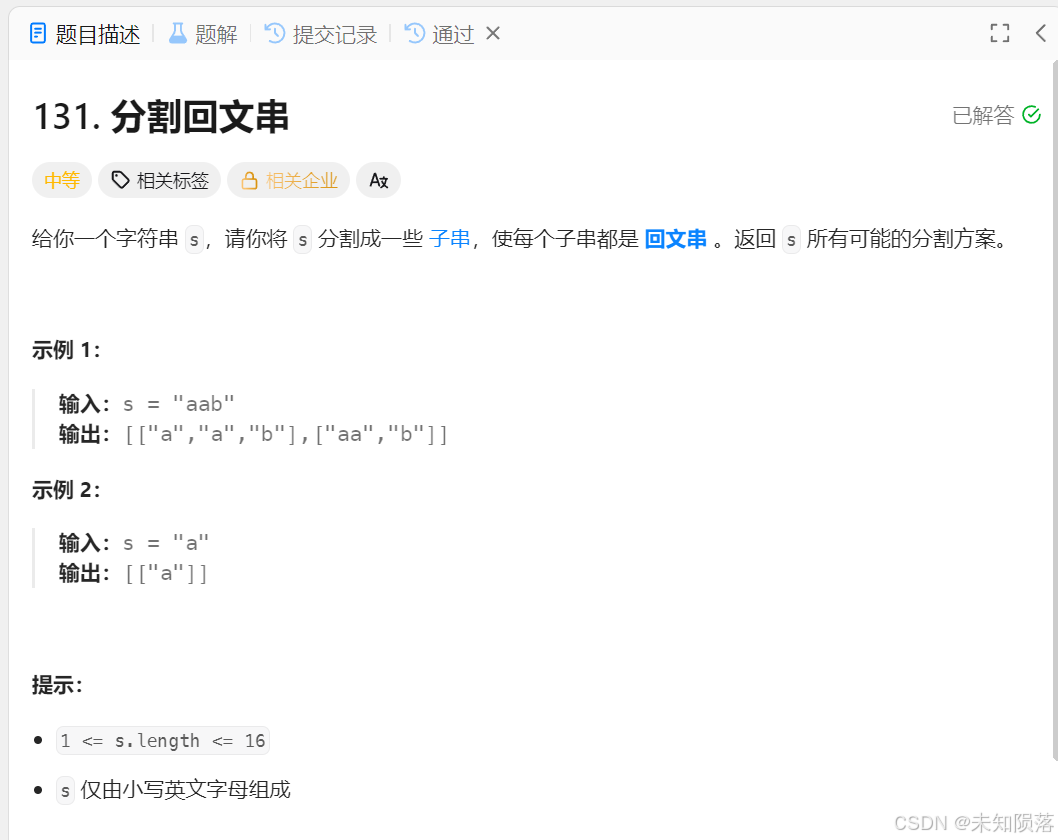Click the 提交记录 history clock icon
Viewport: 1058px width, 840px height.
pyautogui.click(x=275, y=33)
